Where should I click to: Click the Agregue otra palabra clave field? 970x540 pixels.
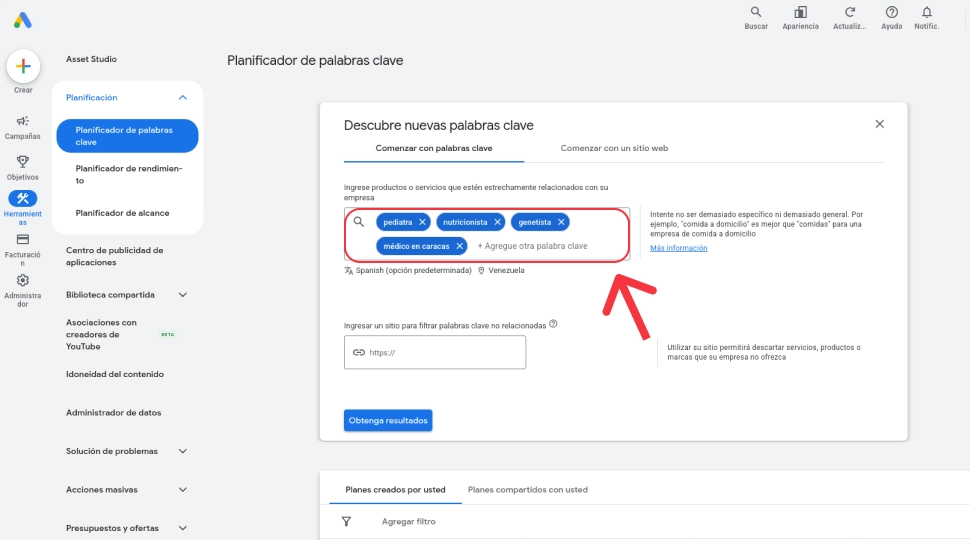pos(533,246)
